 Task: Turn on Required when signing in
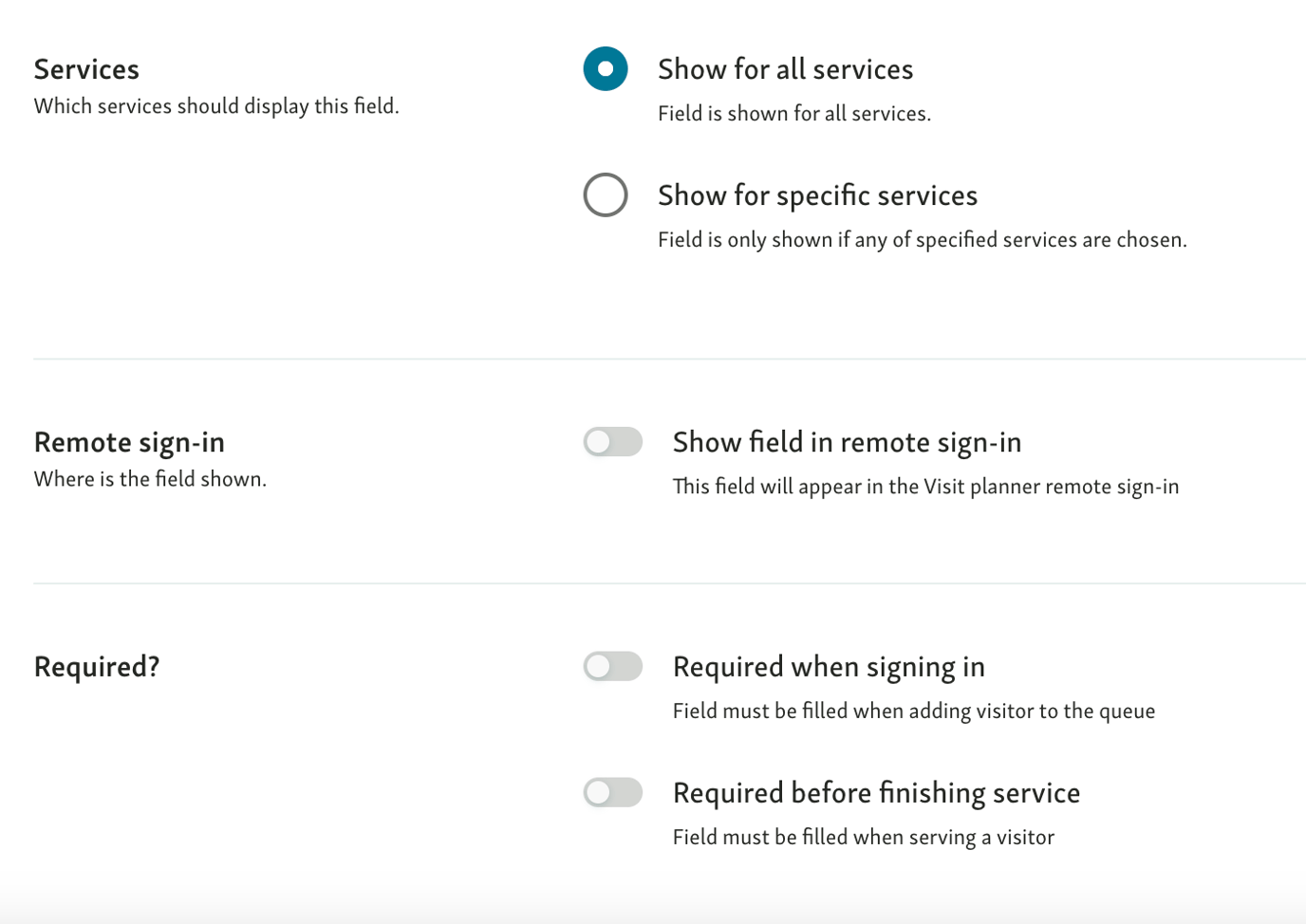(x=612, y=666)
